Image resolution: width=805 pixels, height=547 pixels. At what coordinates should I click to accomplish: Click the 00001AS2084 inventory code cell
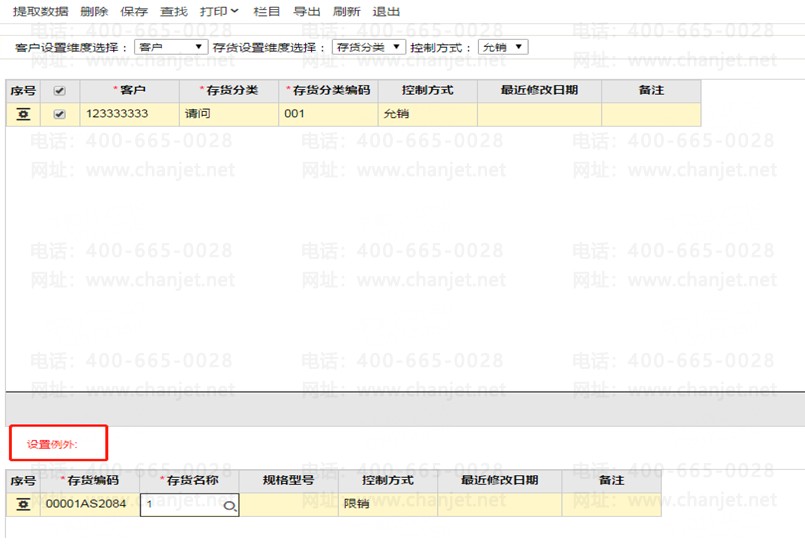coord(90,504)
